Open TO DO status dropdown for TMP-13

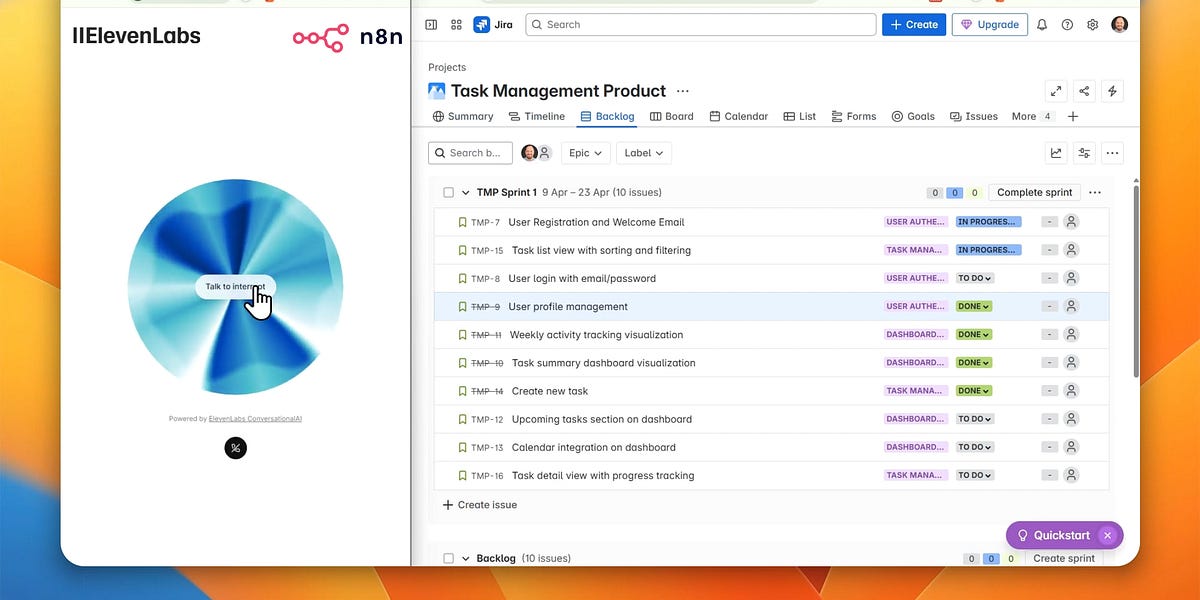974,447
